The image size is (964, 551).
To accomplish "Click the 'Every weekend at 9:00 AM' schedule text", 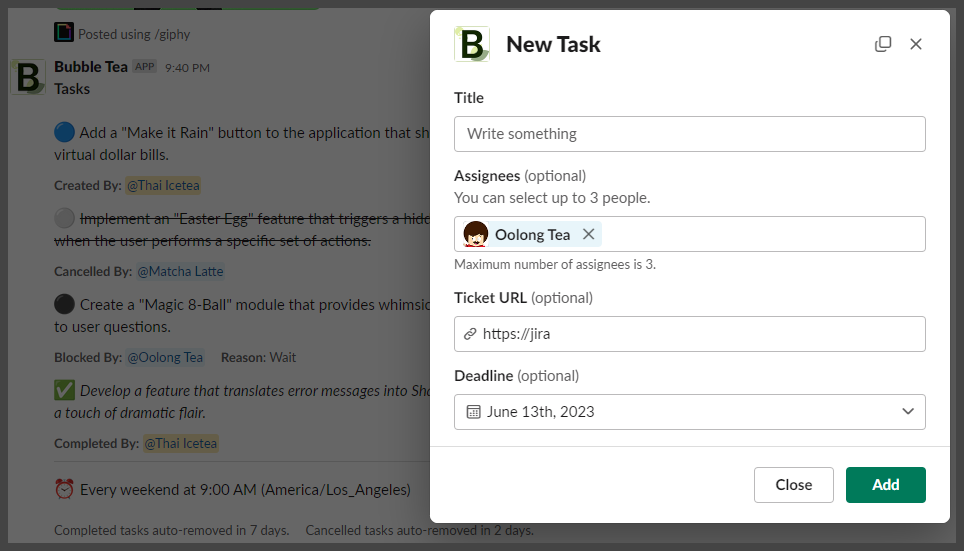I will [x=245, y=490].
